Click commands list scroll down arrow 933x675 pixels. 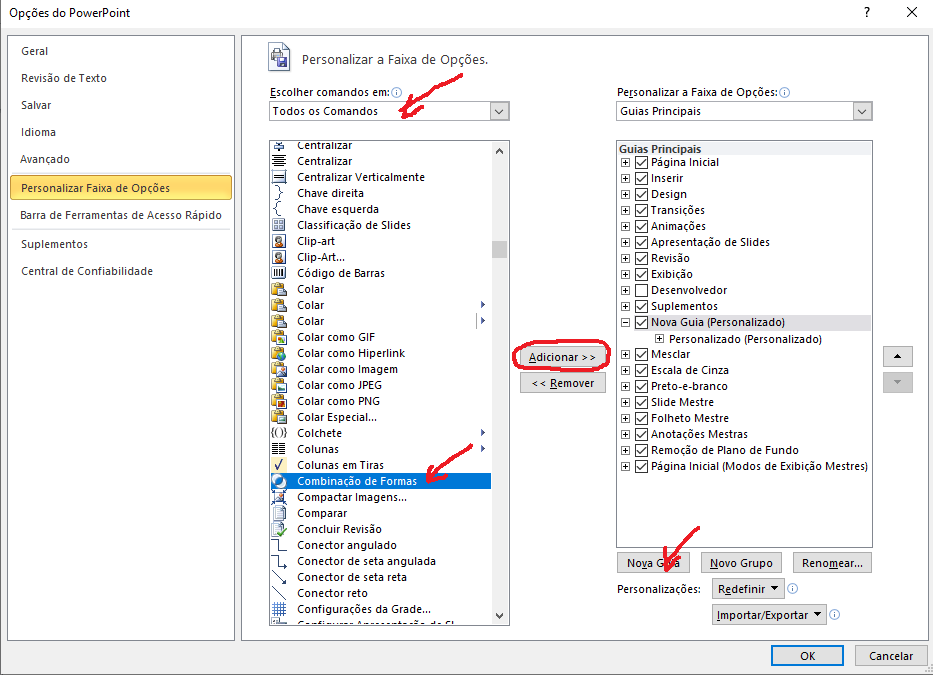pyautogui.click(x=499, y=616)
